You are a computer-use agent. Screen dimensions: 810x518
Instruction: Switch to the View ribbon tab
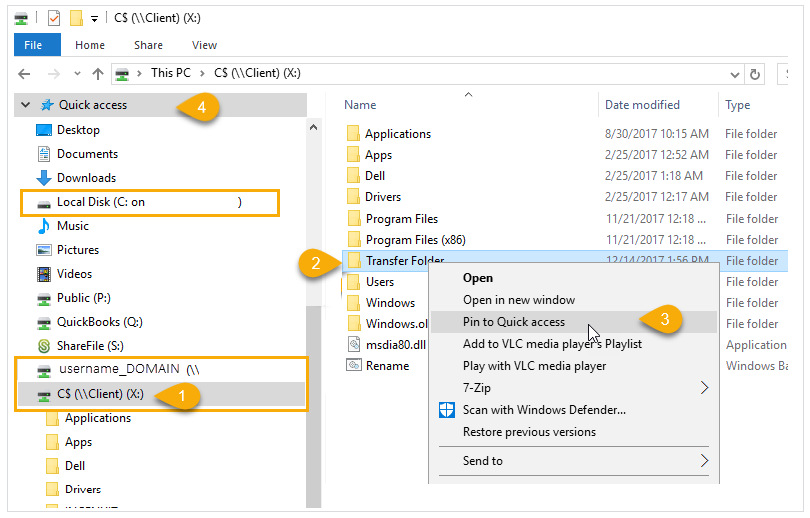pos(205,45)
